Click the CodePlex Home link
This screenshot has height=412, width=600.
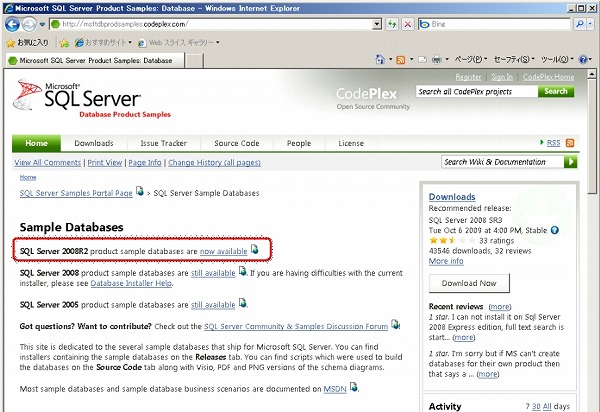(548, 77)
